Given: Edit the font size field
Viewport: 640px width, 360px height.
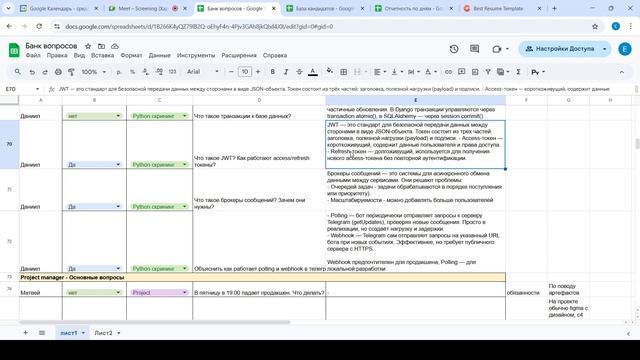Looking at the screenshot, I should point(244,72).
